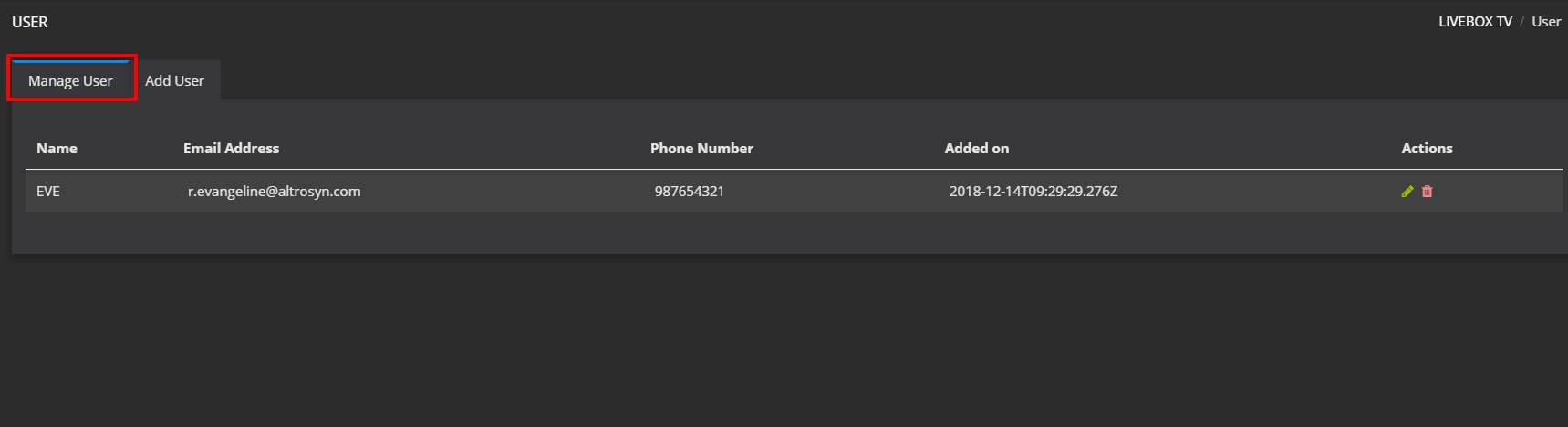Switch to the Manage User tab
The width and height of the screenshot is (1568, 427).
coord(70,80)
